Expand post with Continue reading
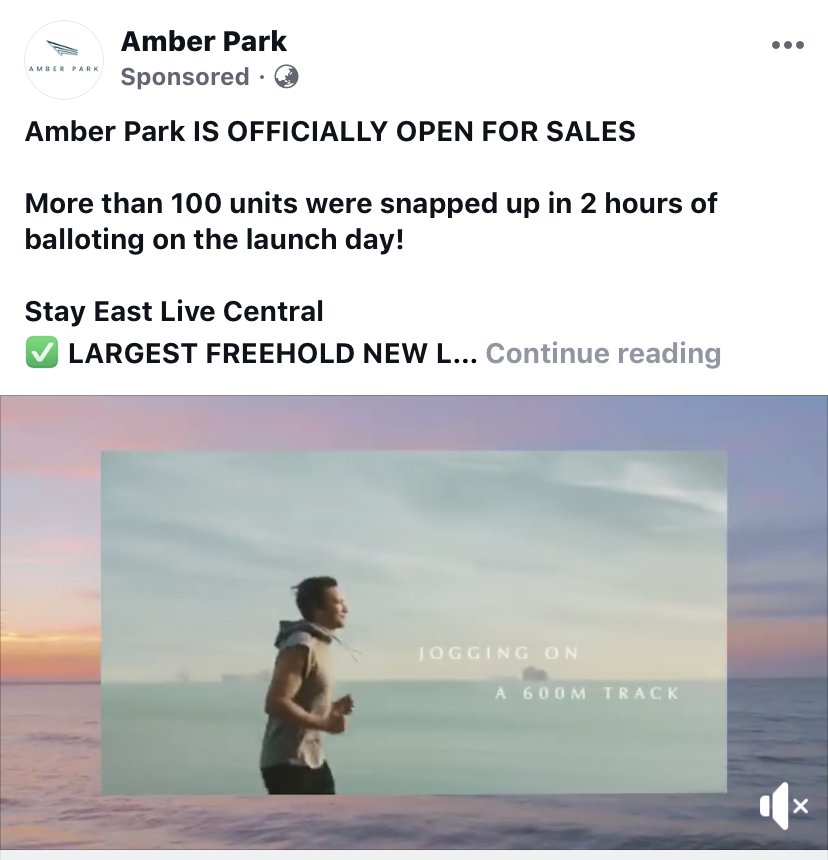Image resolution: width=828 pixels, height=860 pixels. [x=603, y=353]
